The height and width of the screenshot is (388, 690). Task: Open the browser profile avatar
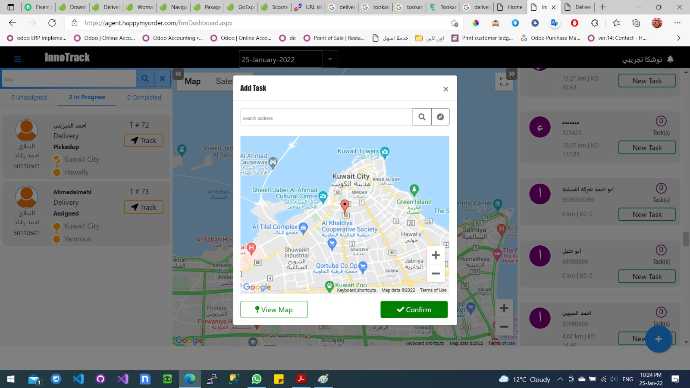tap(657, 23)
